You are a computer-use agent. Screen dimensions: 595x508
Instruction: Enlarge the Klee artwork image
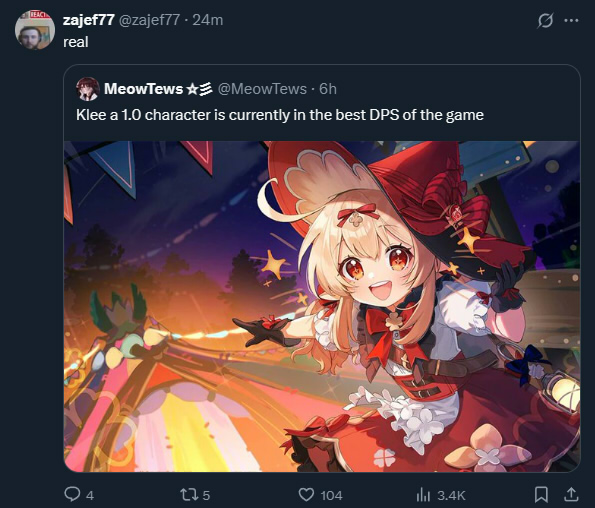[x=322, y=306]
